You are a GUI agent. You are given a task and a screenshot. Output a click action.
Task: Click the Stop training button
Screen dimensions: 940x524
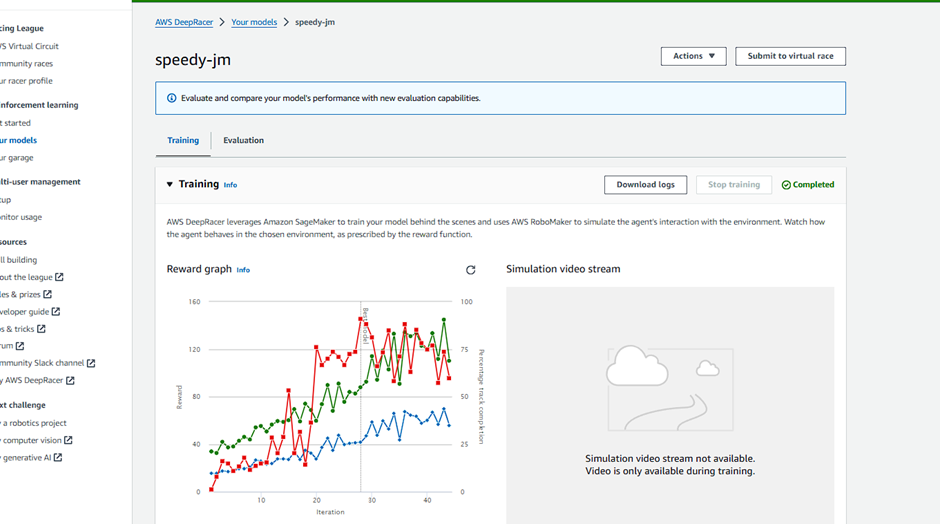click(734, 185)
